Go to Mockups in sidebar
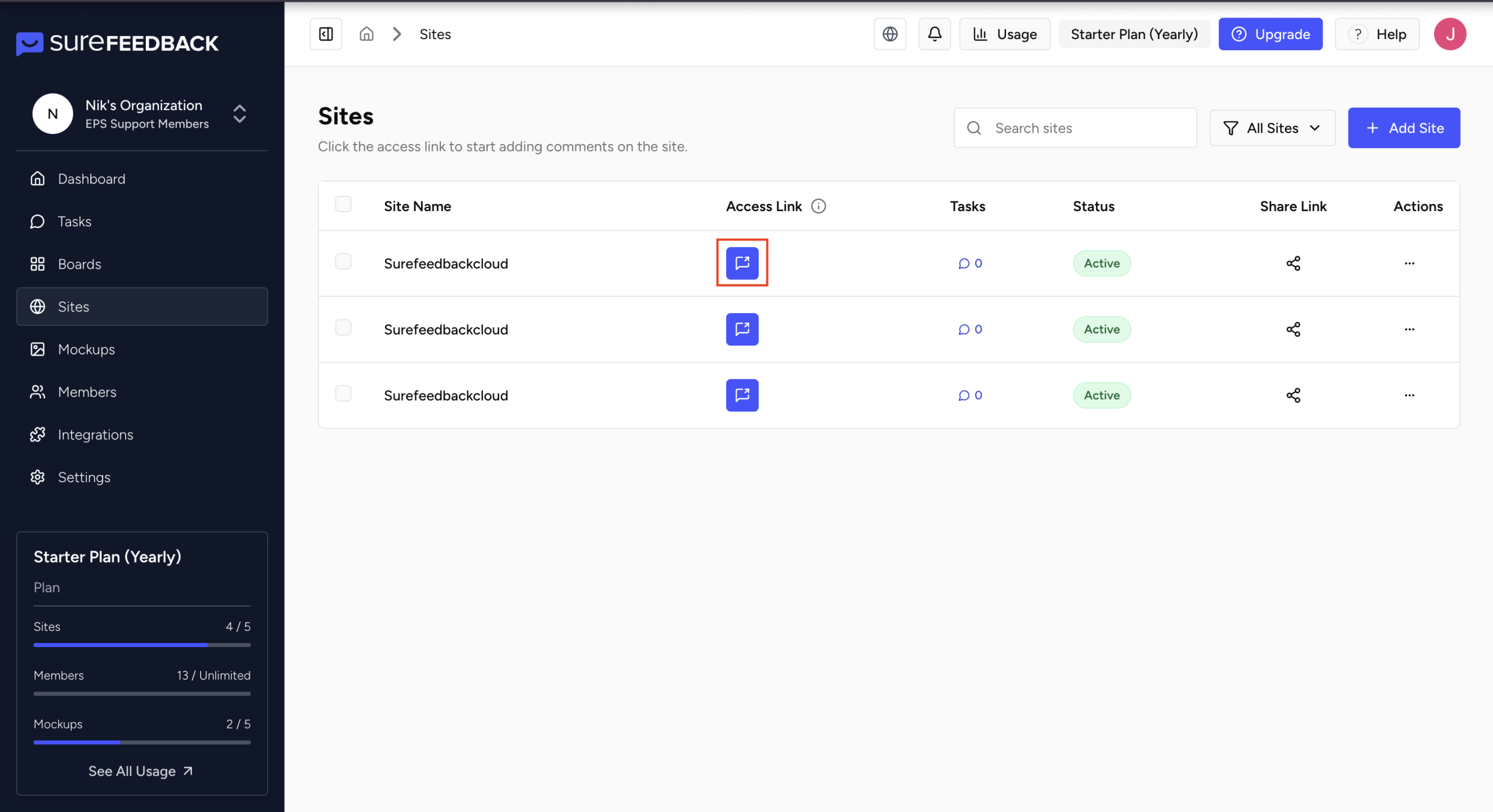1493x812 pixels. point(86,349)
